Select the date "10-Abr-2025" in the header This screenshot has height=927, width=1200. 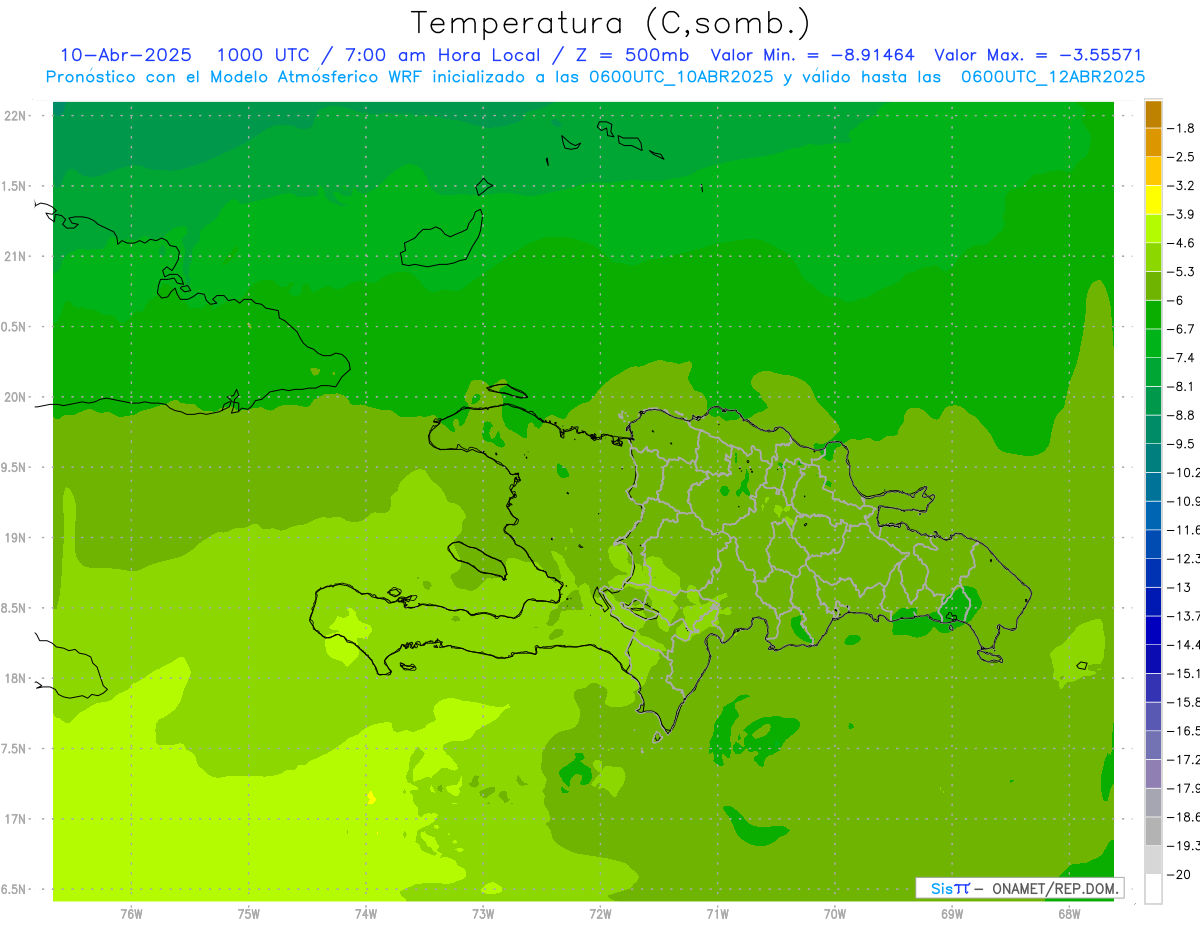point(126,56)
